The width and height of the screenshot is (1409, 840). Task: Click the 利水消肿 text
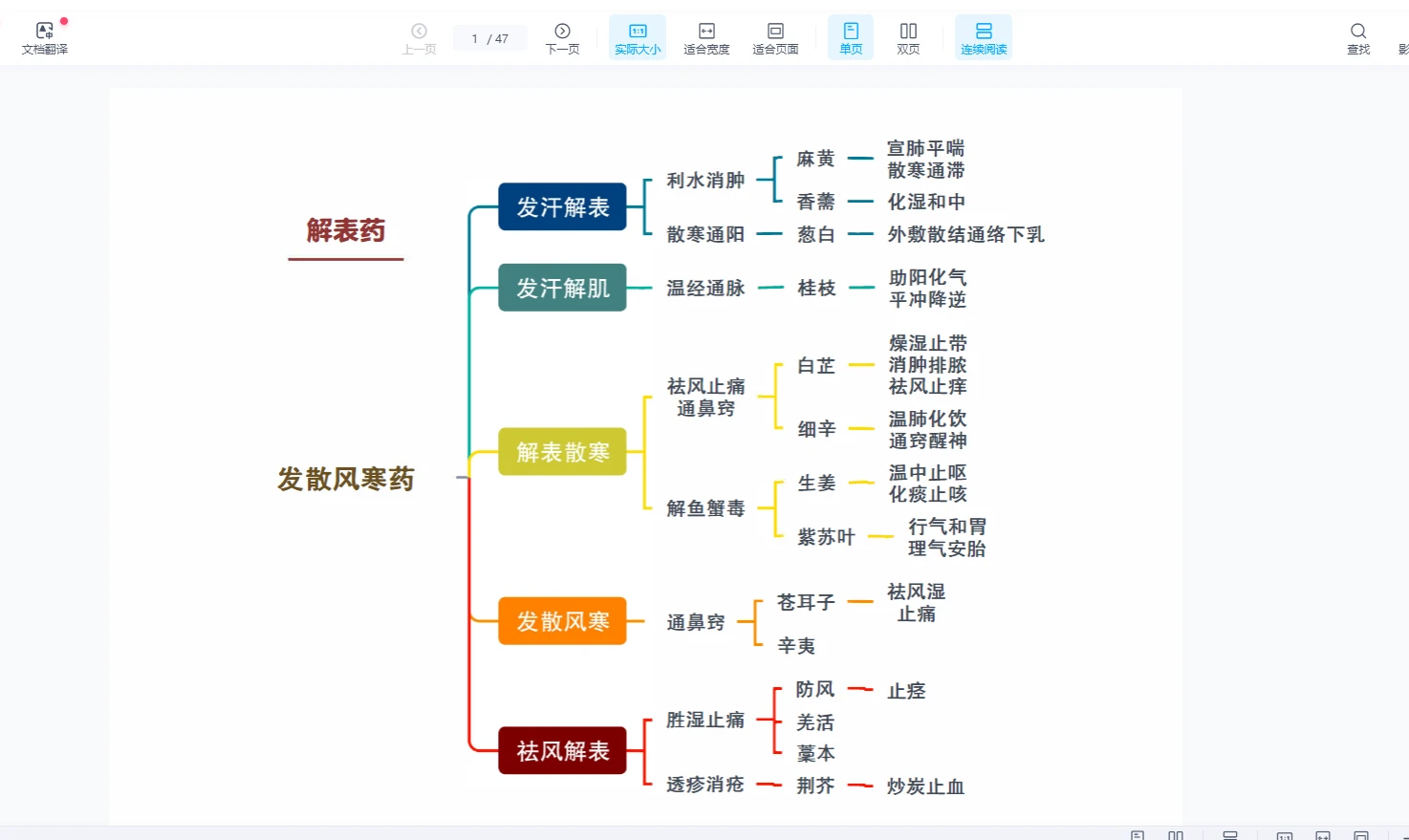pos(705,180)
